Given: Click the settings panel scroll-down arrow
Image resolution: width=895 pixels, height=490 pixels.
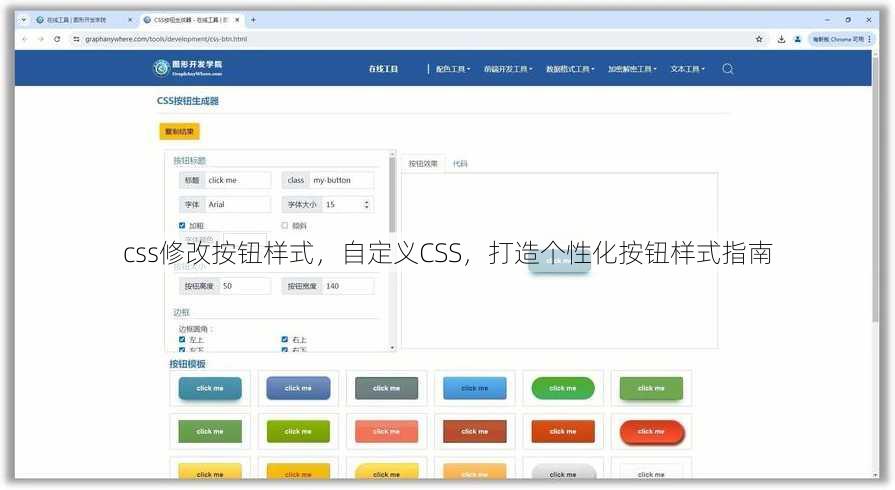Looking at the screenshot, I should [x=392, y=347].
